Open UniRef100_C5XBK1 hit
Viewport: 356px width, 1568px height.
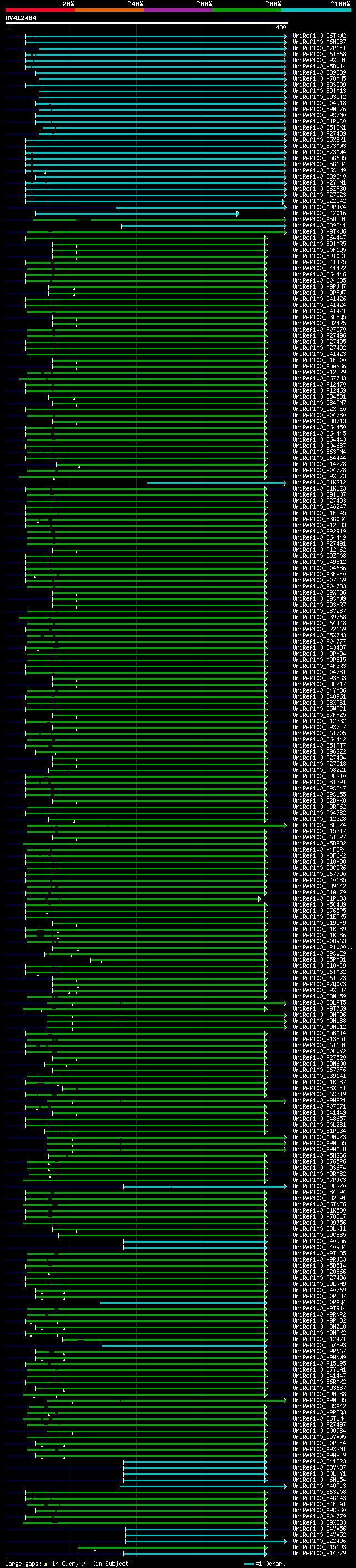point(319,140)
